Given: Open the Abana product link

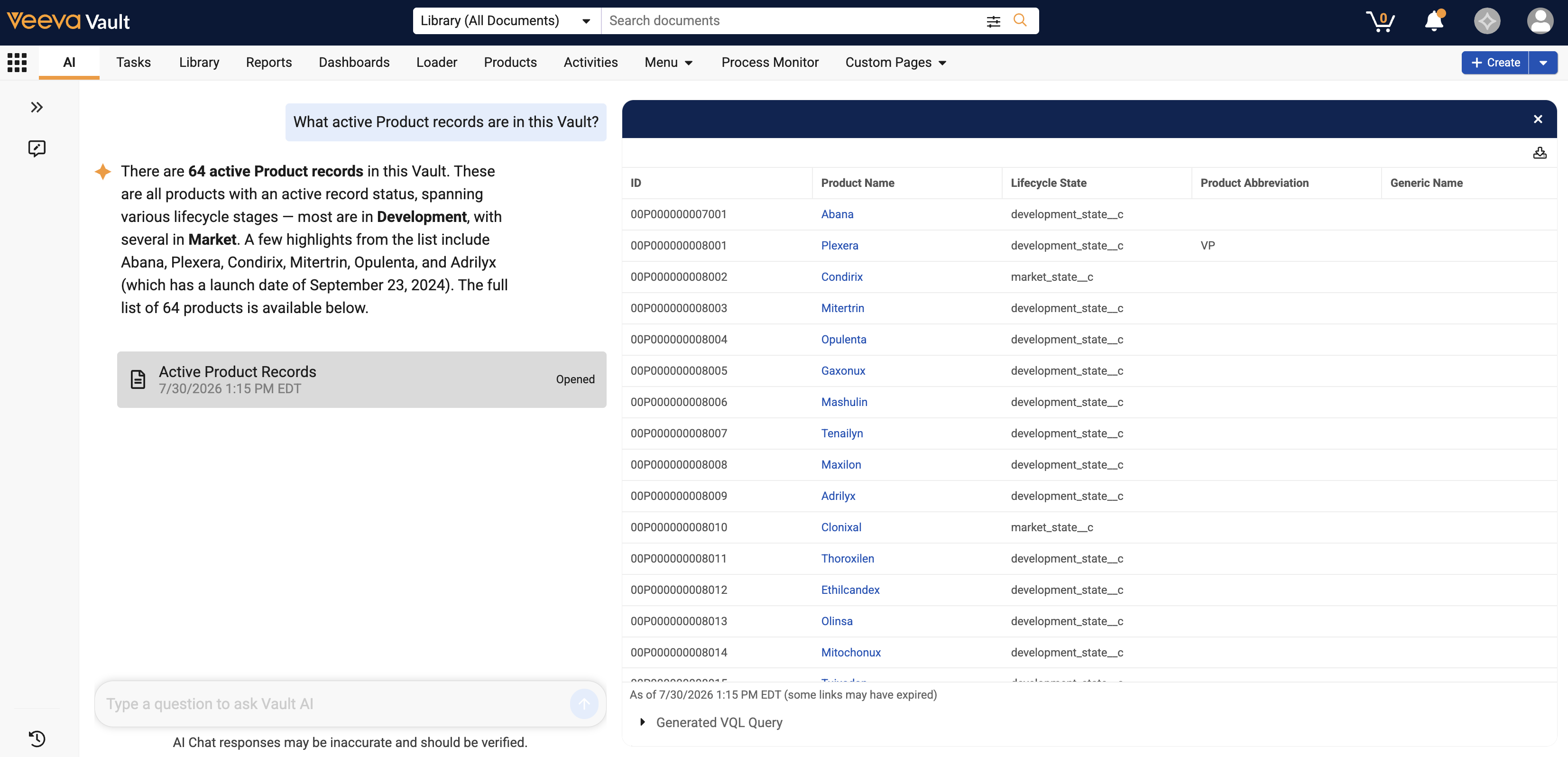Looking at the screenshot, I should tap(837, 214).
